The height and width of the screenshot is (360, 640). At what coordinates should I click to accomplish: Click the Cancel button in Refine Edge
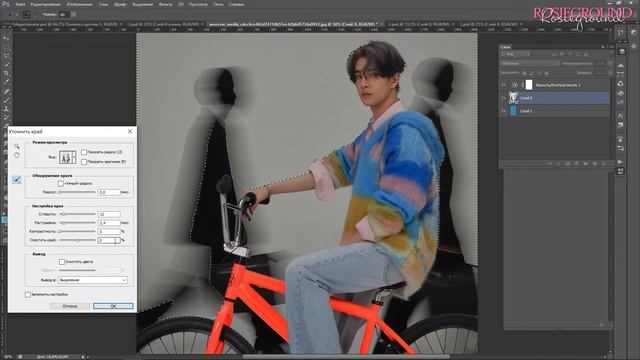[70, 306]
